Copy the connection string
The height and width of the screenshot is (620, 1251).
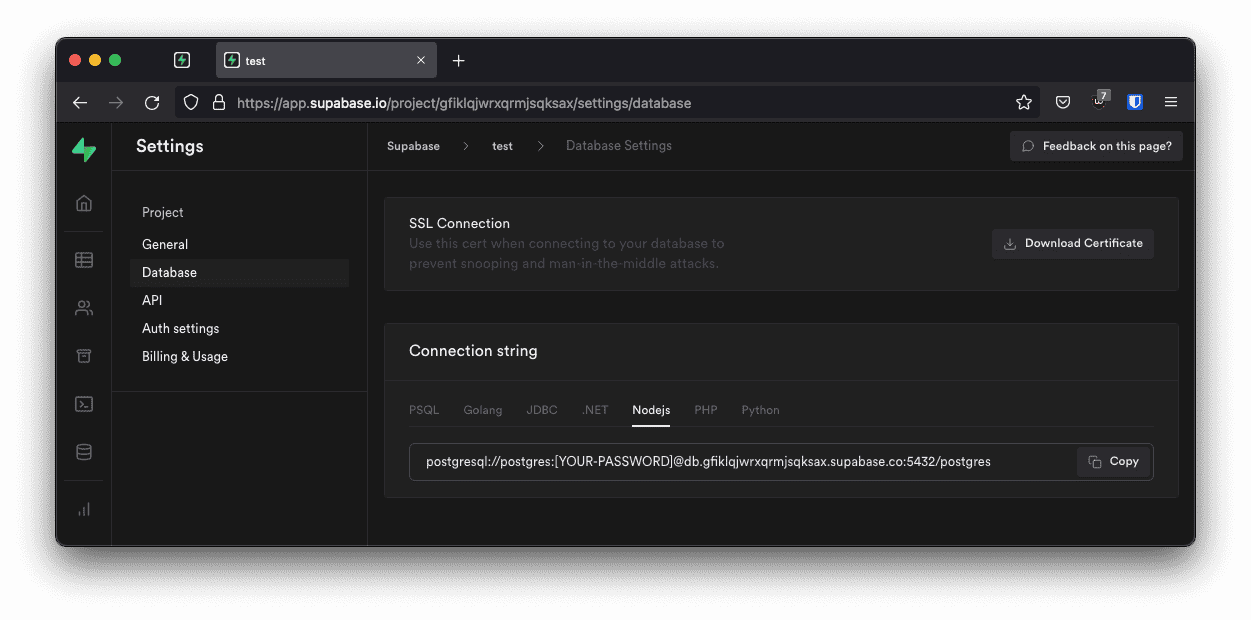[x=1114, y=461]
